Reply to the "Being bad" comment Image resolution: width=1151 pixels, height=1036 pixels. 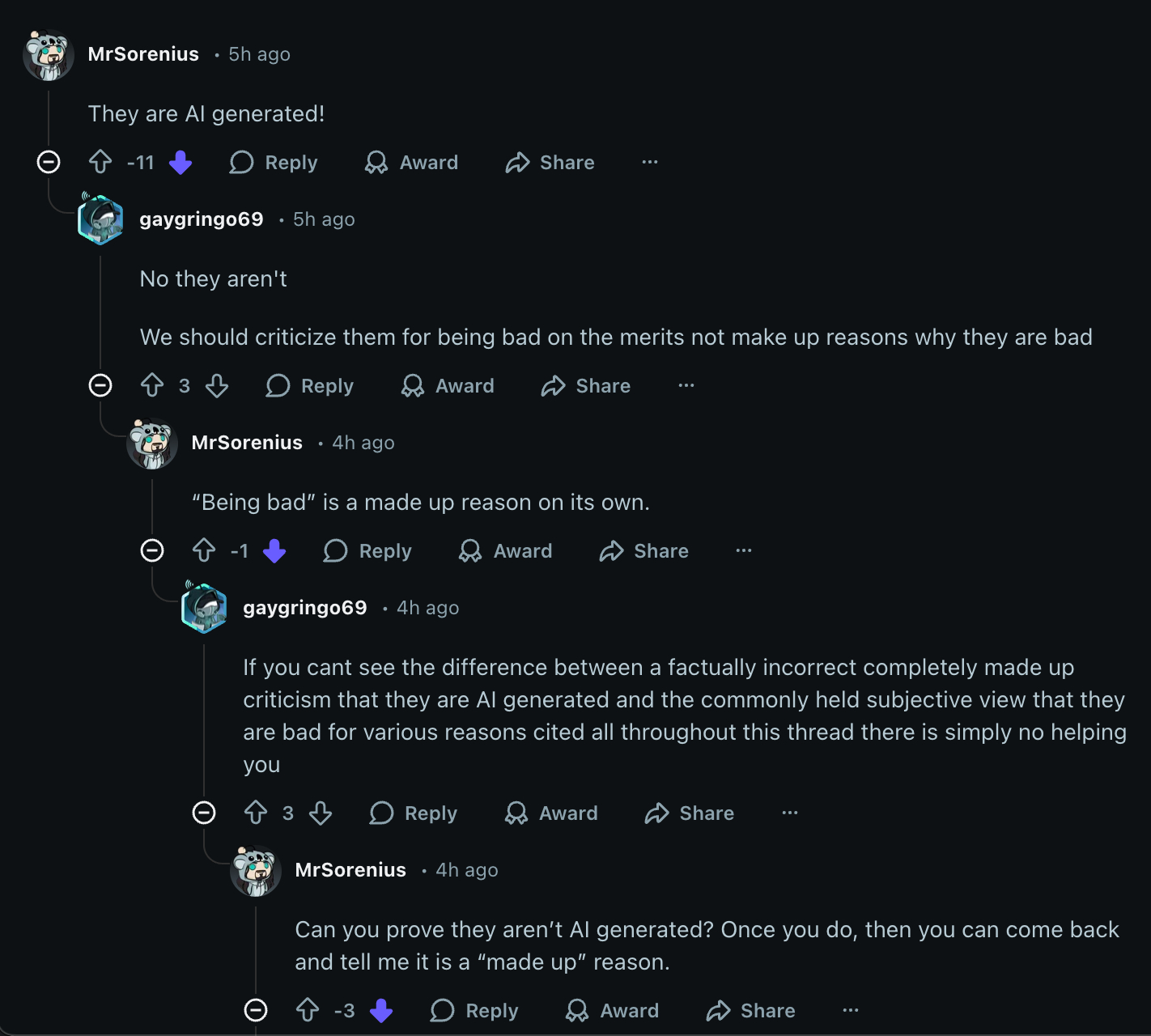click(x=367, y=551)
